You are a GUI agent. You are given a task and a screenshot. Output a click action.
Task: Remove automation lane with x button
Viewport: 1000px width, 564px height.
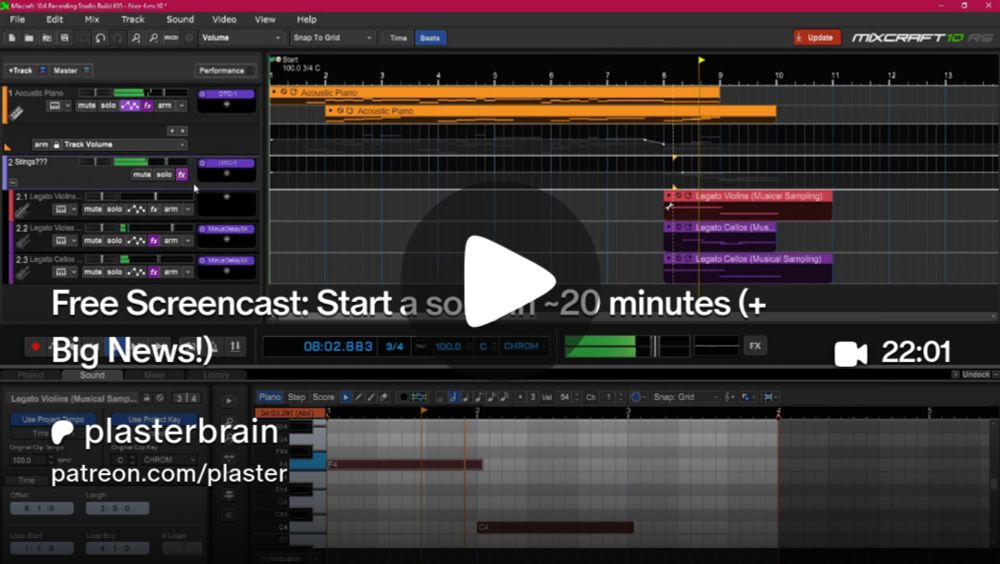[183, 131]
